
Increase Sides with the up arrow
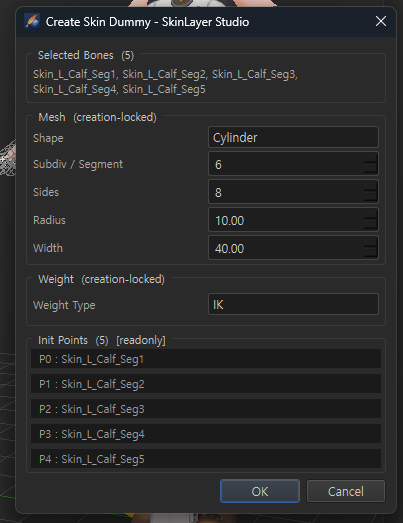click(x=371, y=186)
